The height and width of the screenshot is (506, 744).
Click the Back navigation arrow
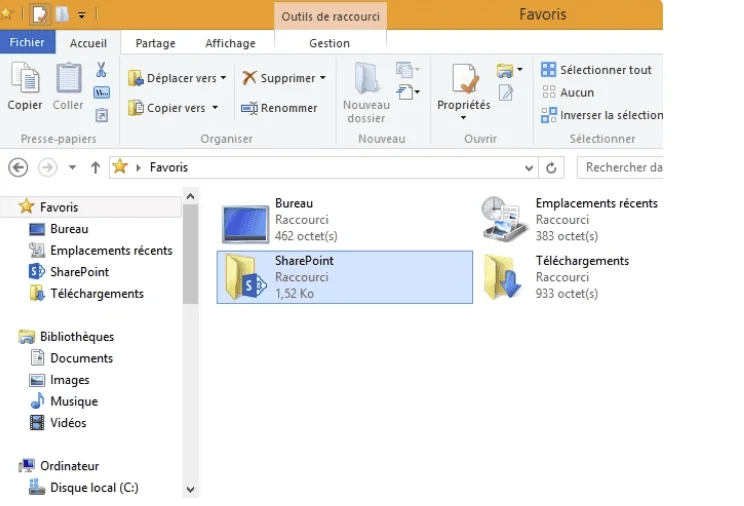click(18, 168)
